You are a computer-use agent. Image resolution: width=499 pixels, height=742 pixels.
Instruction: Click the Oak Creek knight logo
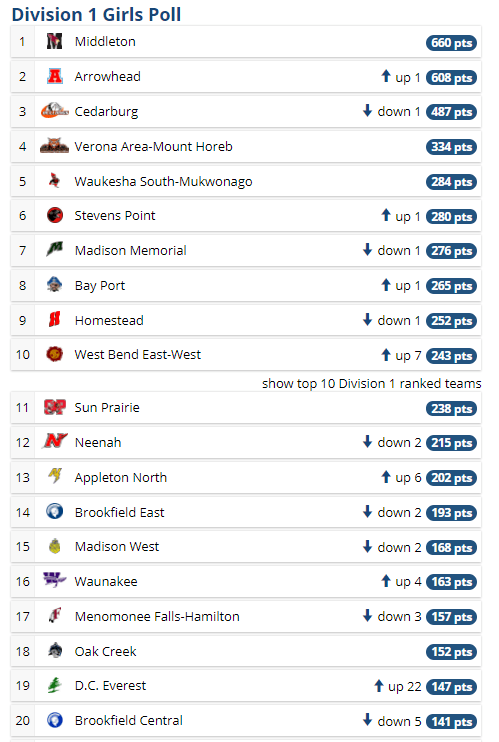55,651
